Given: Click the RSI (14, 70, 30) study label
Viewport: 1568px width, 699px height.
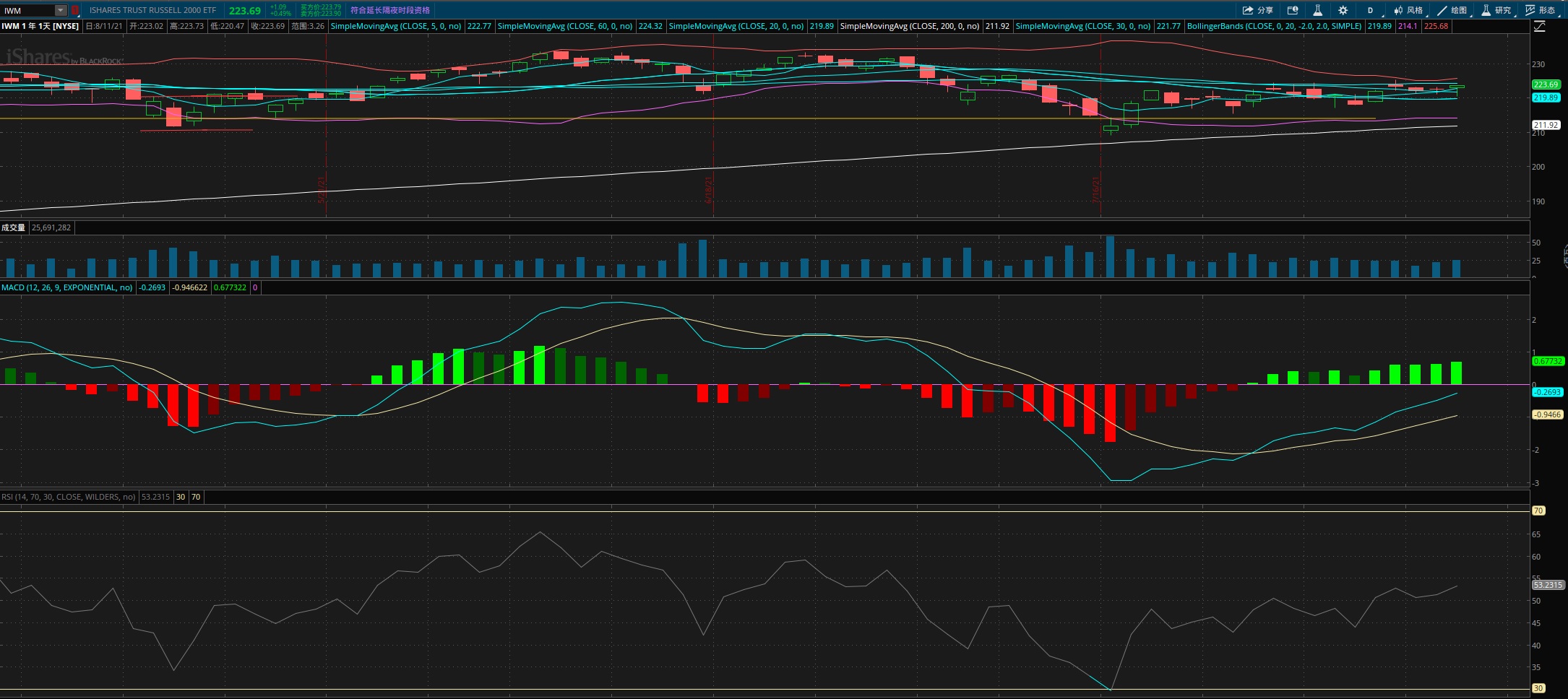Looking at the screenshot, I should tap(68, 497).
